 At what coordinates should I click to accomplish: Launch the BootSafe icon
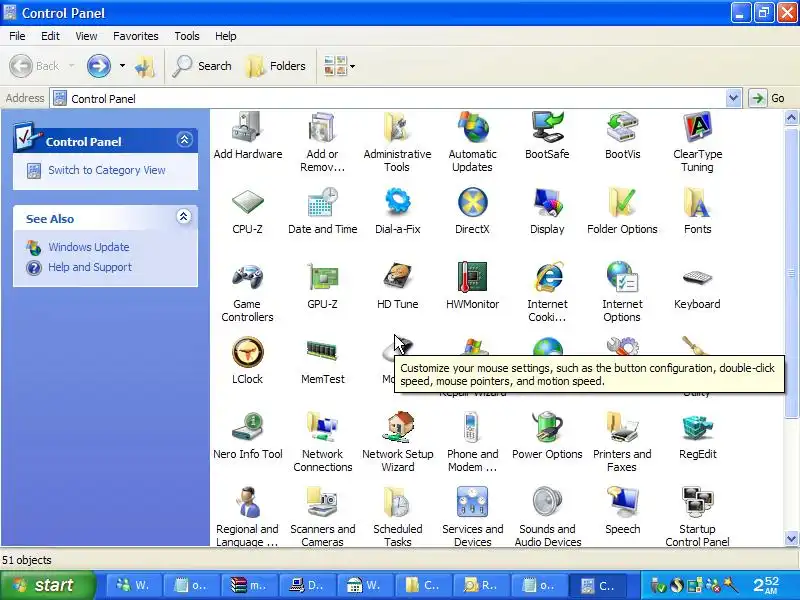pos(547,135)
